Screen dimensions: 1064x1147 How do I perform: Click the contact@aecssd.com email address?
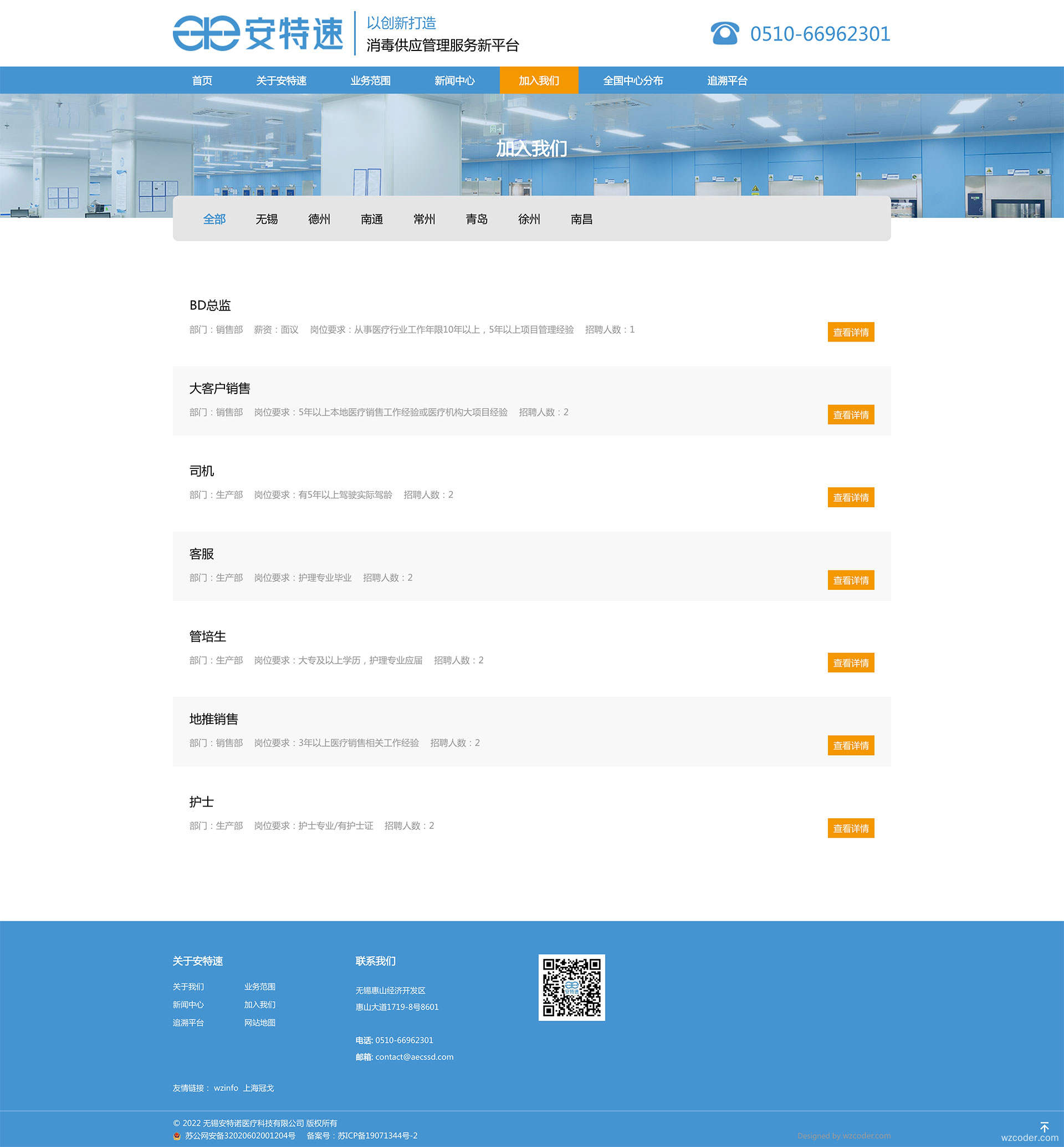point(414,1057)
